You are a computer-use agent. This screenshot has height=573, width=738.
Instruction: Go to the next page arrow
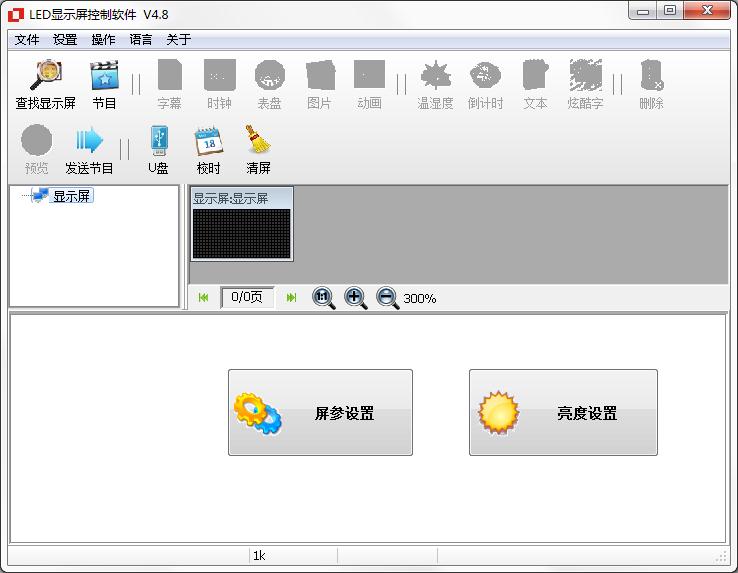click(x=291, y=297)
